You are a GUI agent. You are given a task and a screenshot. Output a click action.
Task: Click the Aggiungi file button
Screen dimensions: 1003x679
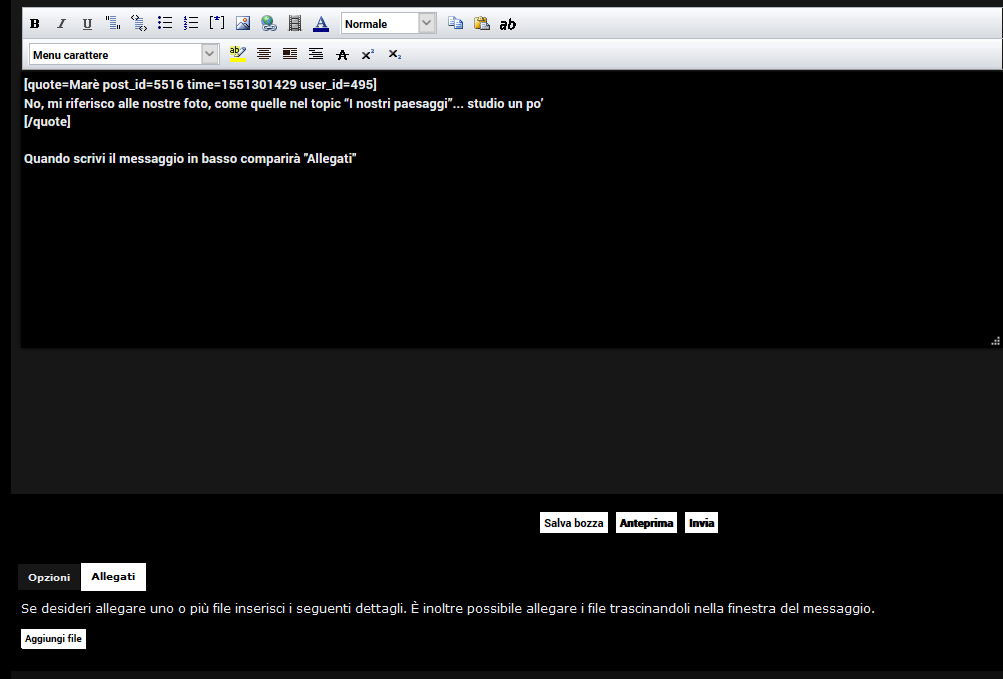[53, 638]
